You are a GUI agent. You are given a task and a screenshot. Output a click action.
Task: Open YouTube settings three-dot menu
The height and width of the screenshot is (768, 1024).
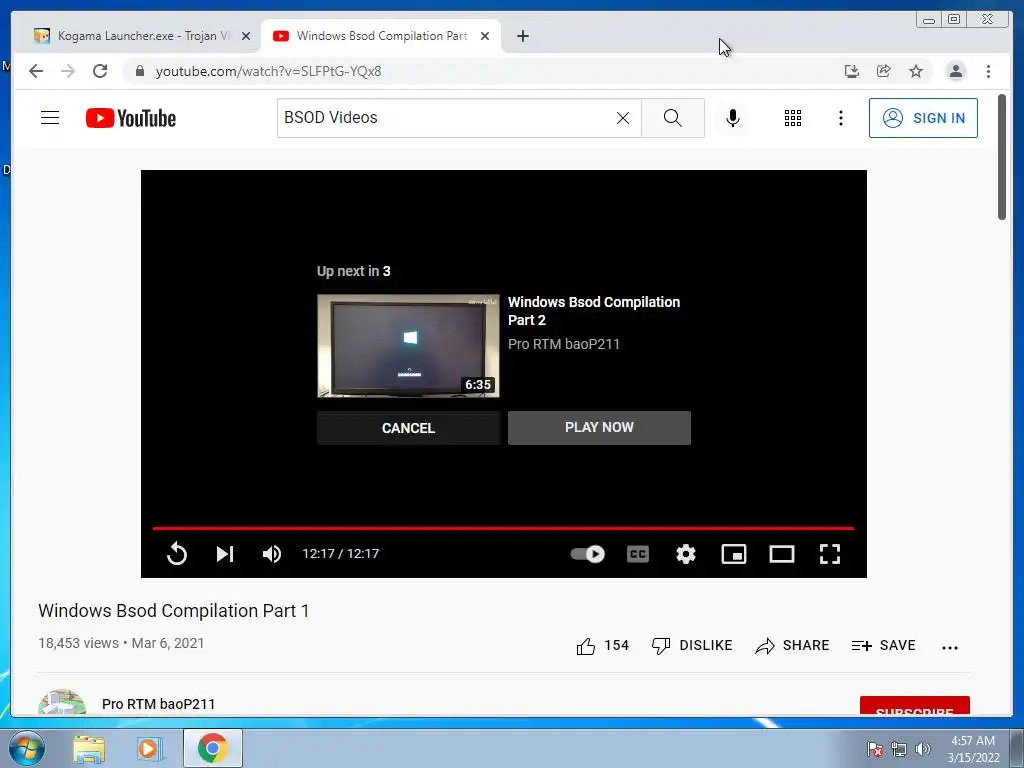coord(840,118)
